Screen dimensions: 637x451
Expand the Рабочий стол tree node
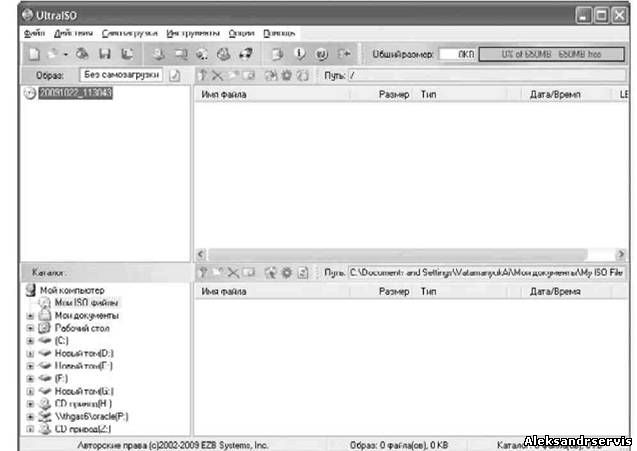pos(30,328)
